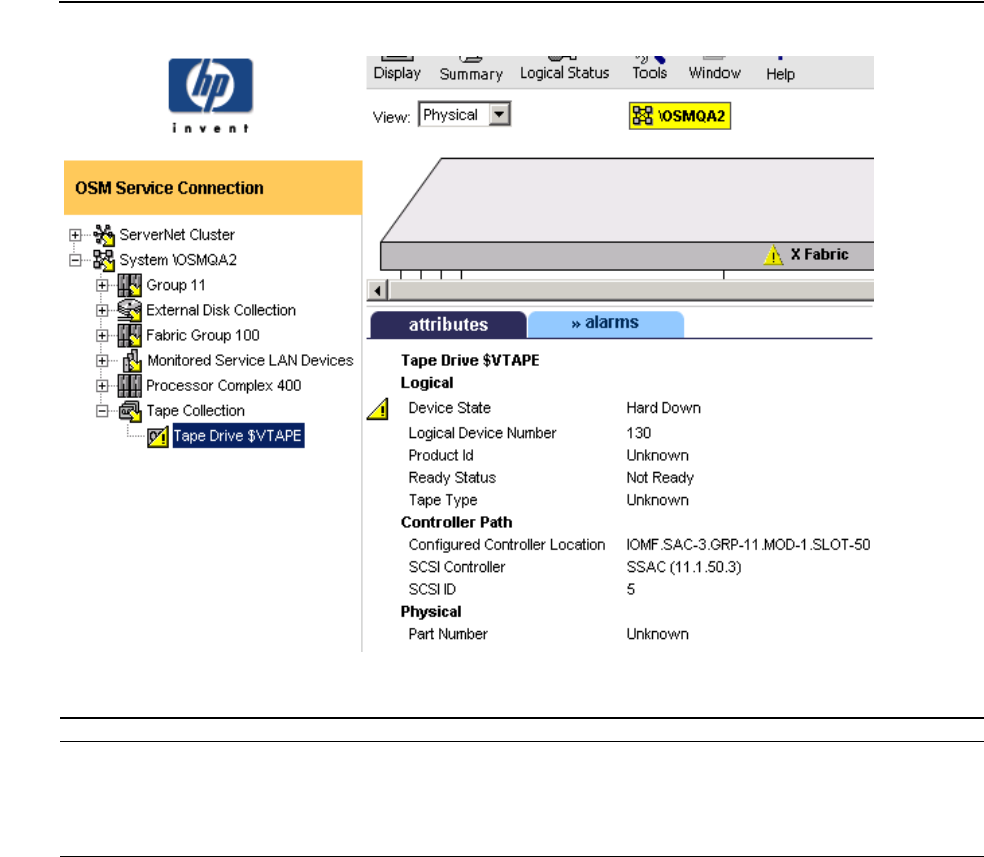Image resolution: width=984 pixels, height=857 pixels.
Task: Click the yellow \OSMQA2 system button
Action: click(678, 117)
